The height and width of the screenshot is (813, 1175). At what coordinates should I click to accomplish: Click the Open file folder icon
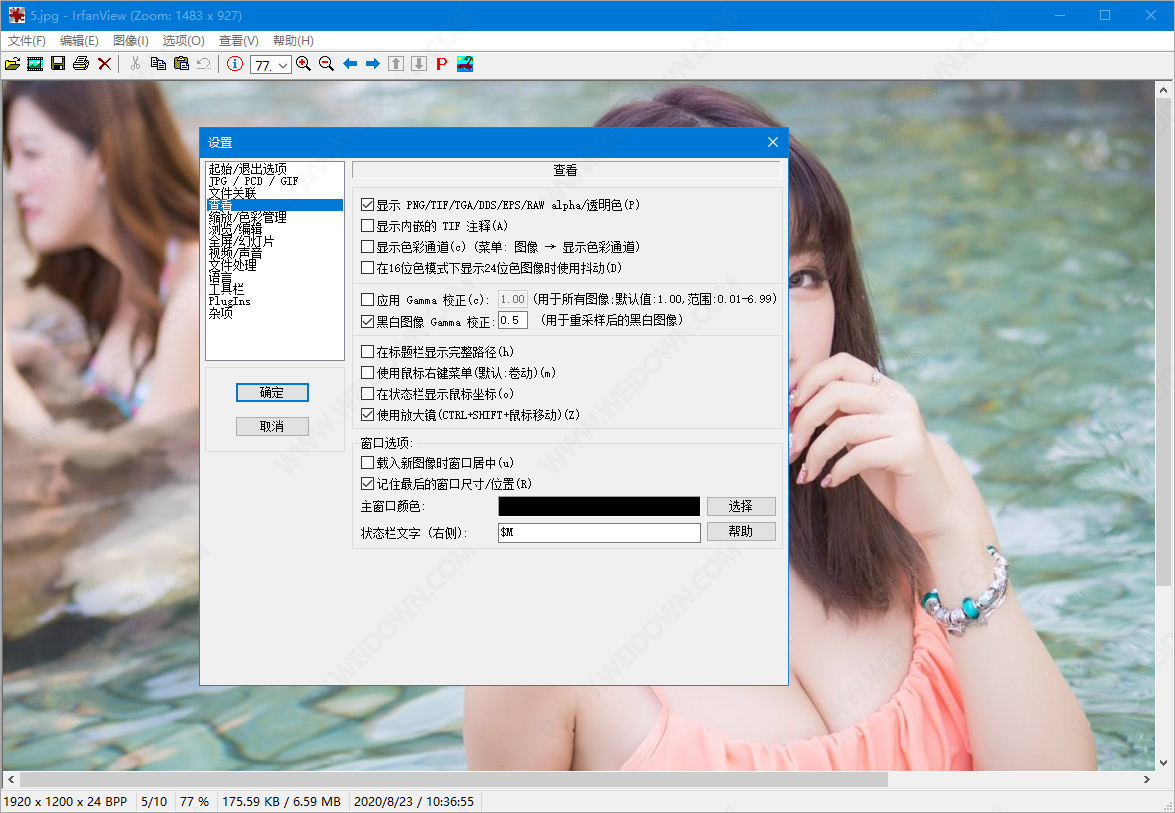[12, 64]
